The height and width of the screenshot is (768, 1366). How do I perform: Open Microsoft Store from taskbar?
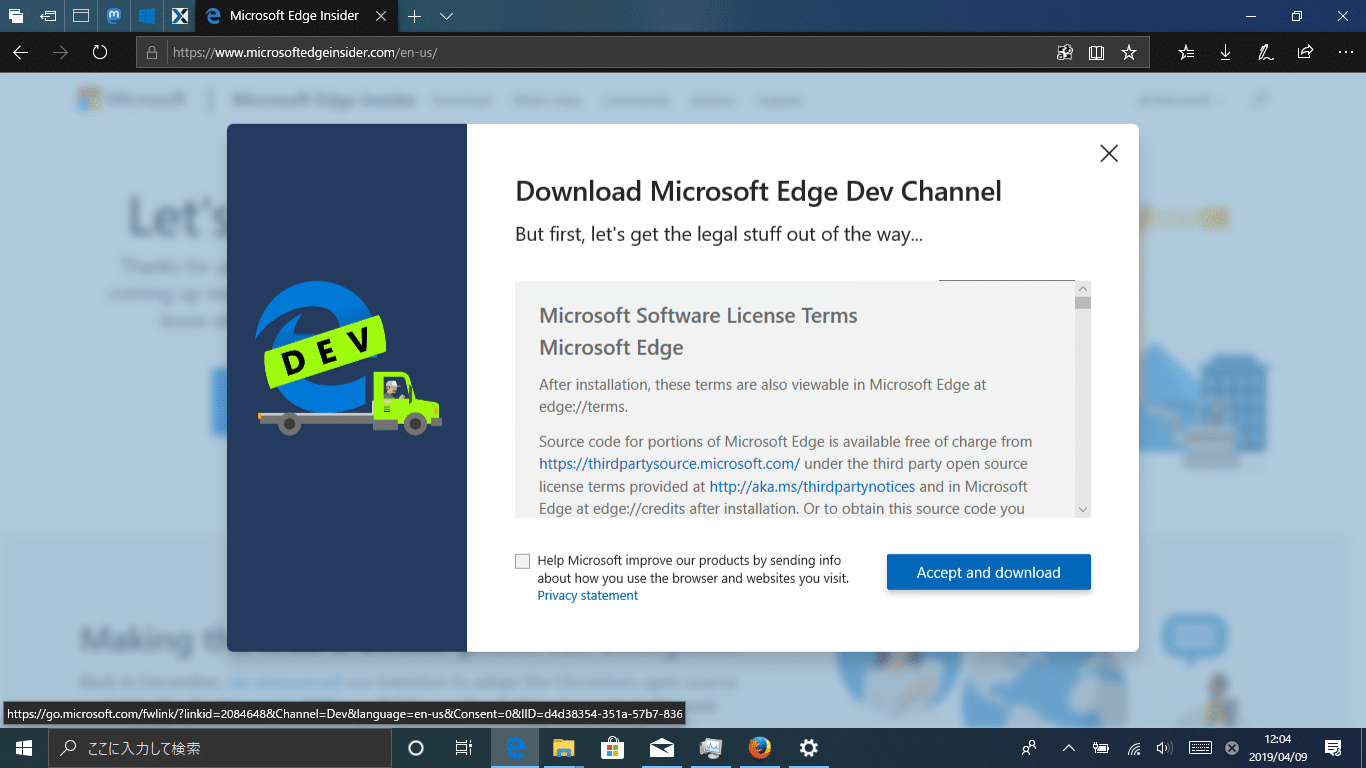click(613, 748)
